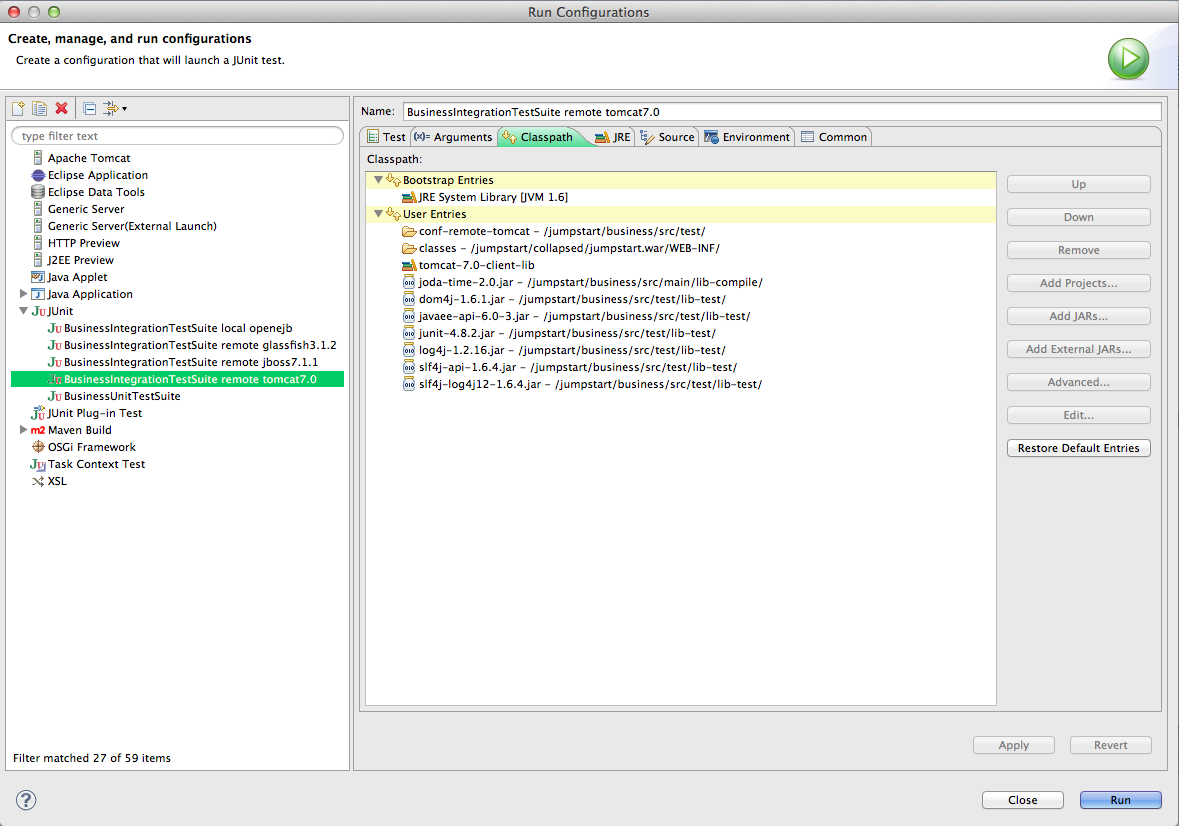Collapse the User Entries node
Viewport: 1179px width, 826px height.
point(378,214)
